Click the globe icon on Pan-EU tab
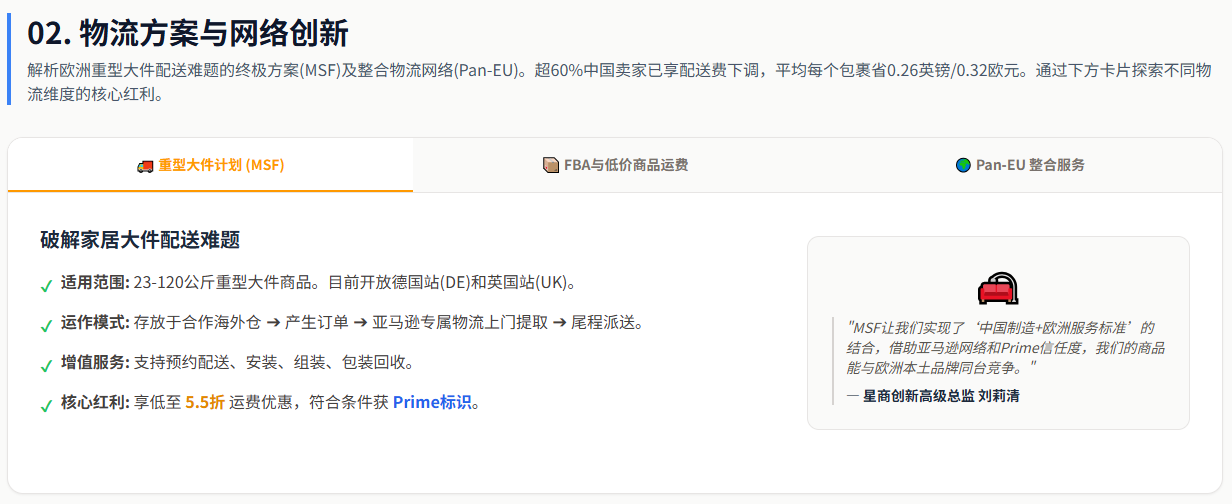The image size is (1232, 504). [x=963, y=166]
